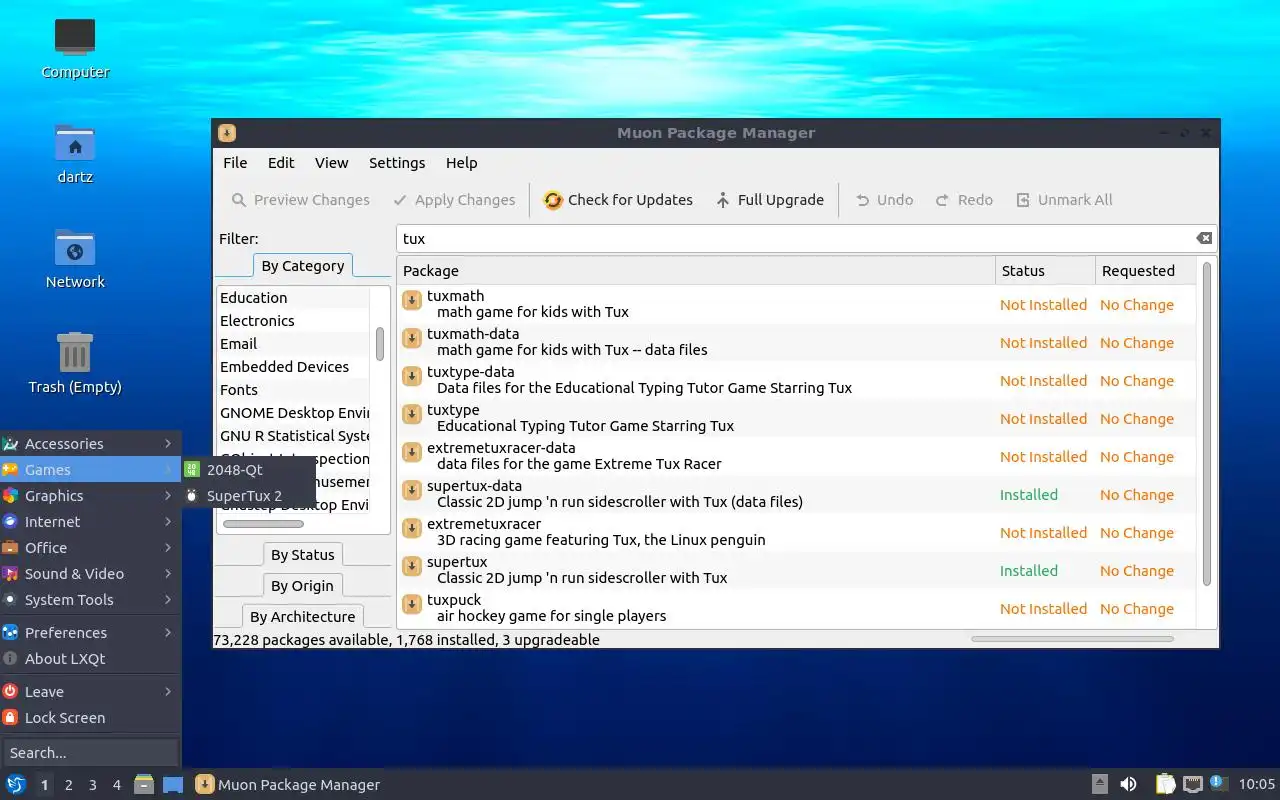Select the Network desktop icon
This screenshot has width=1280, height=800.
(75, 258)
